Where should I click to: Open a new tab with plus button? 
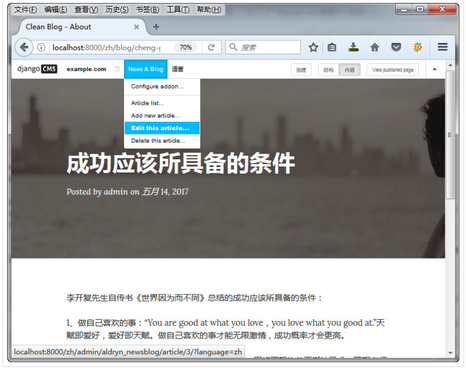156,27
